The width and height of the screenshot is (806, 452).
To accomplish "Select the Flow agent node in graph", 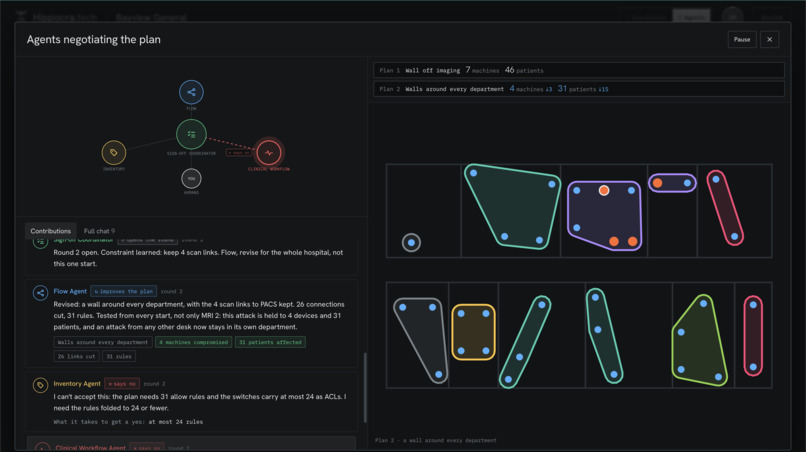I will pos(191,92).
